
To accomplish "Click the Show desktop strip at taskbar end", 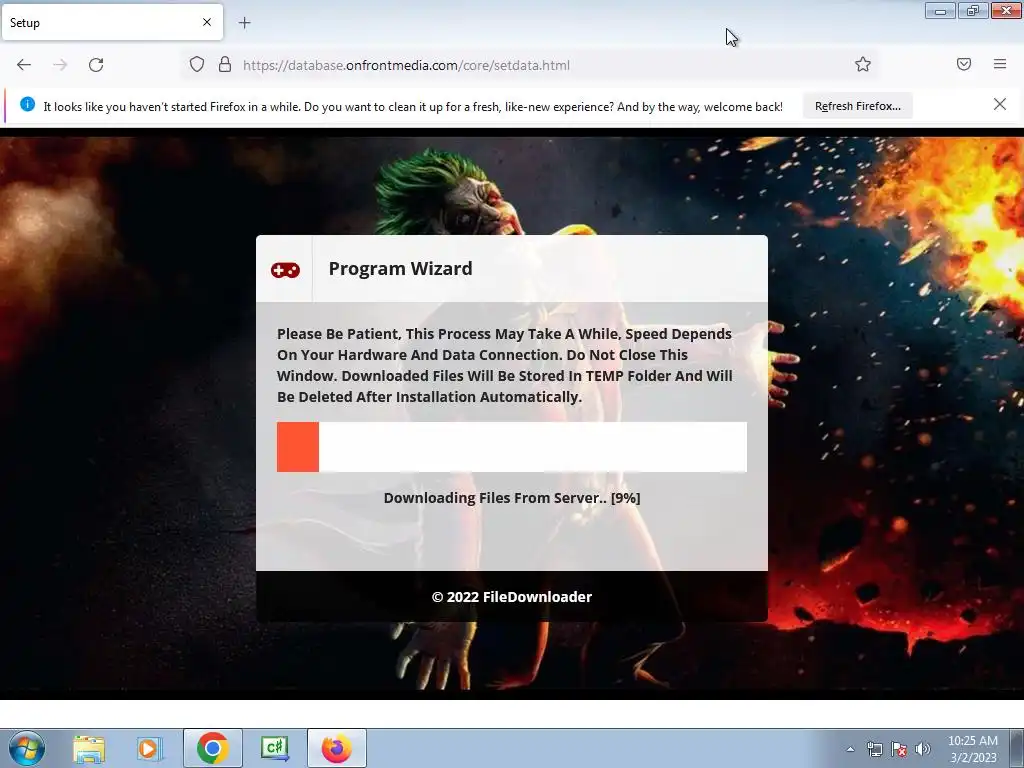I will point(1017,748).
